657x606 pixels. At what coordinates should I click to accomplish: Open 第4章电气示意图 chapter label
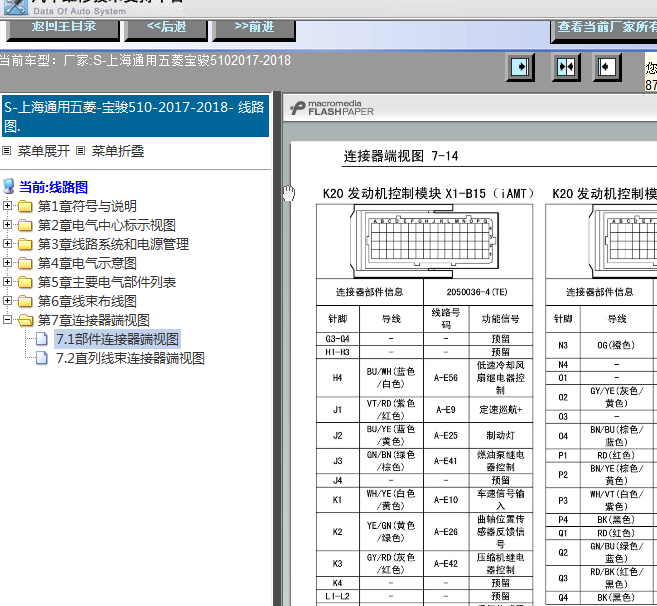[x=87, y=263]
